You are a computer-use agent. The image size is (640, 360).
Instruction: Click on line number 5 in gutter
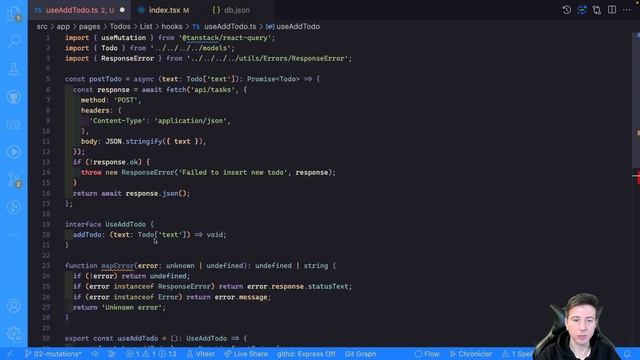point(48,79)
